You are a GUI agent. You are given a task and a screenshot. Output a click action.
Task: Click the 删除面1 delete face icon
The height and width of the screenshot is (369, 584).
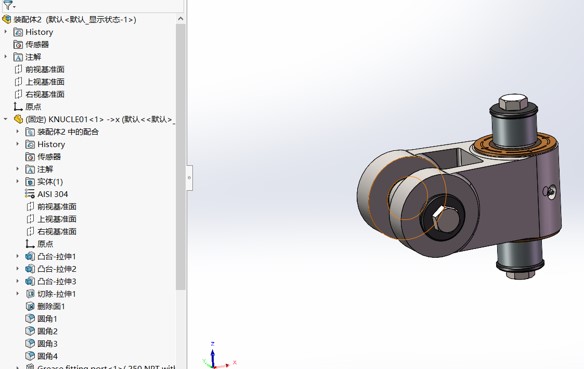coord(30,306)
